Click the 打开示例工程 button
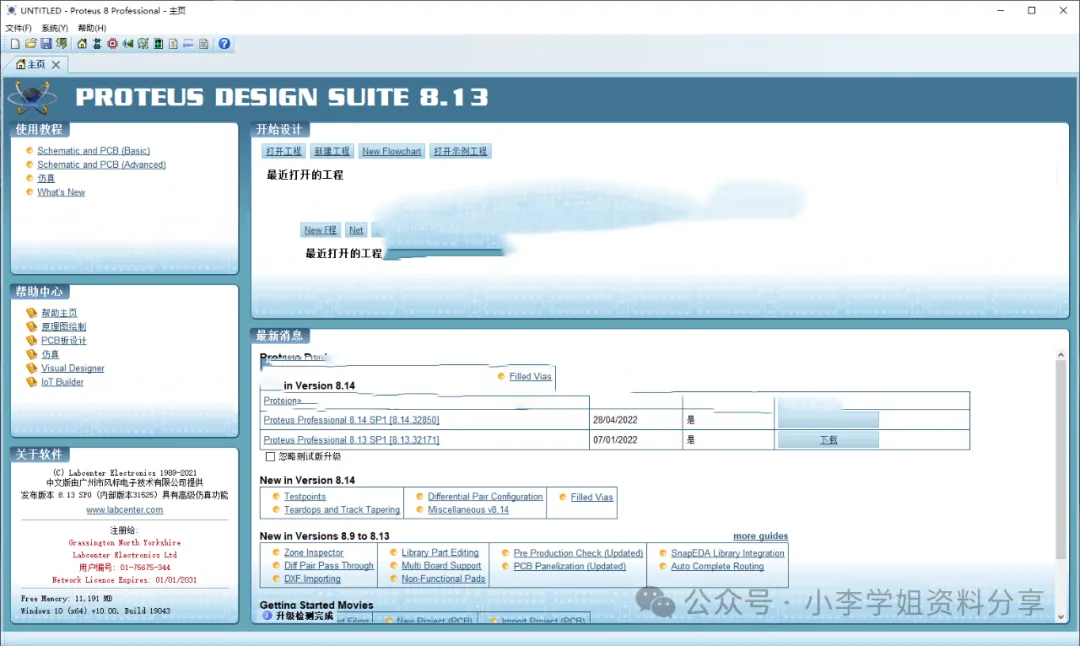The height and width of the screenshot is (646, 1080). coord(460,151)
